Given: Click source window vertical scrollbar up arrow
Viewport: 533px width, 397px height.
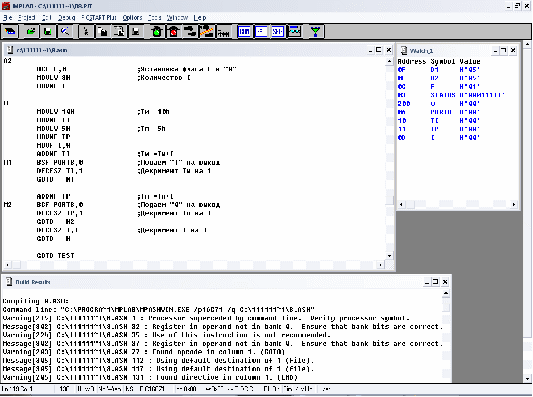Looking at the screenshot, I should click(389, 62).
